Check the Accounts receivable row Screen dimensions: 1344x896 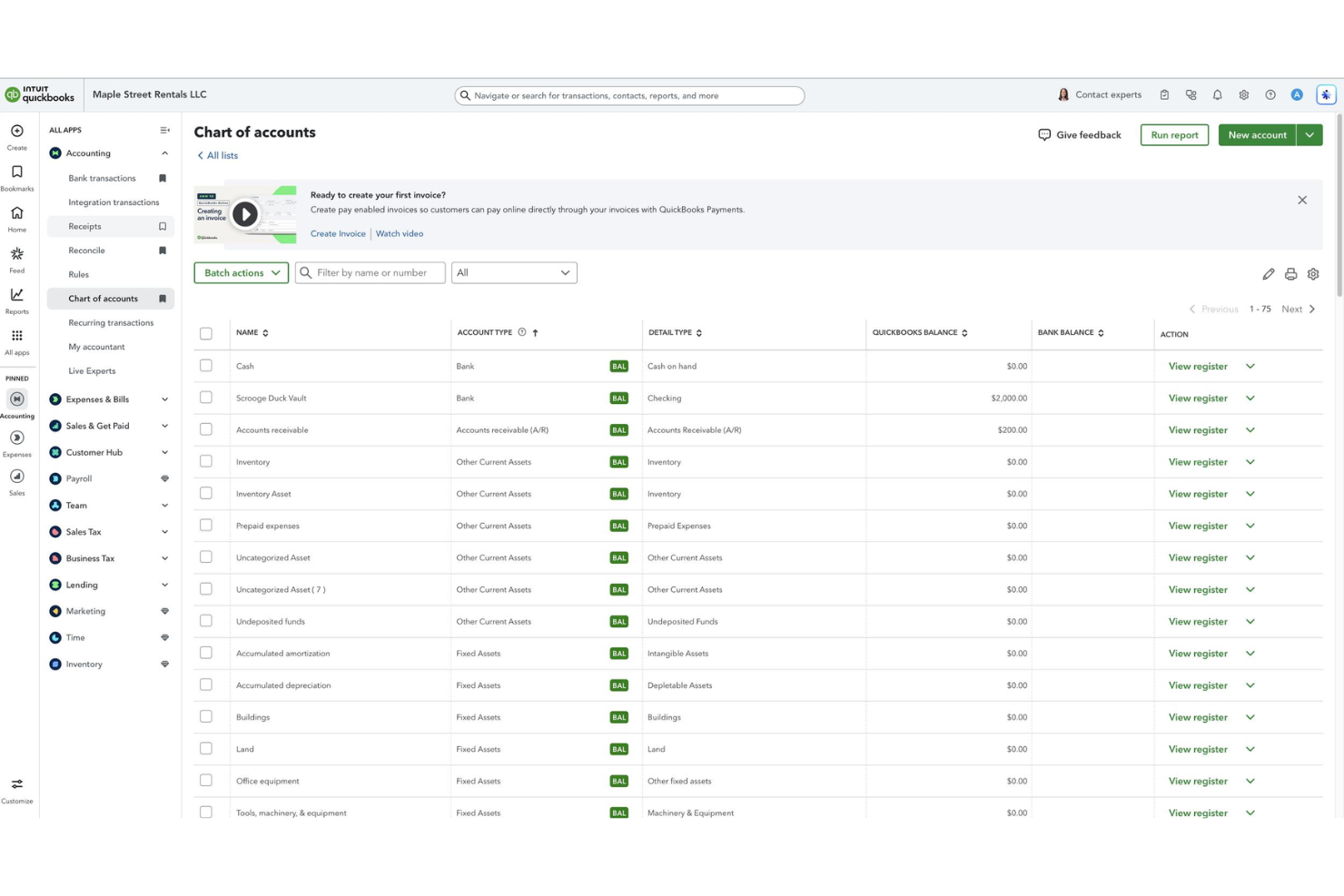[x=206, y=429]
